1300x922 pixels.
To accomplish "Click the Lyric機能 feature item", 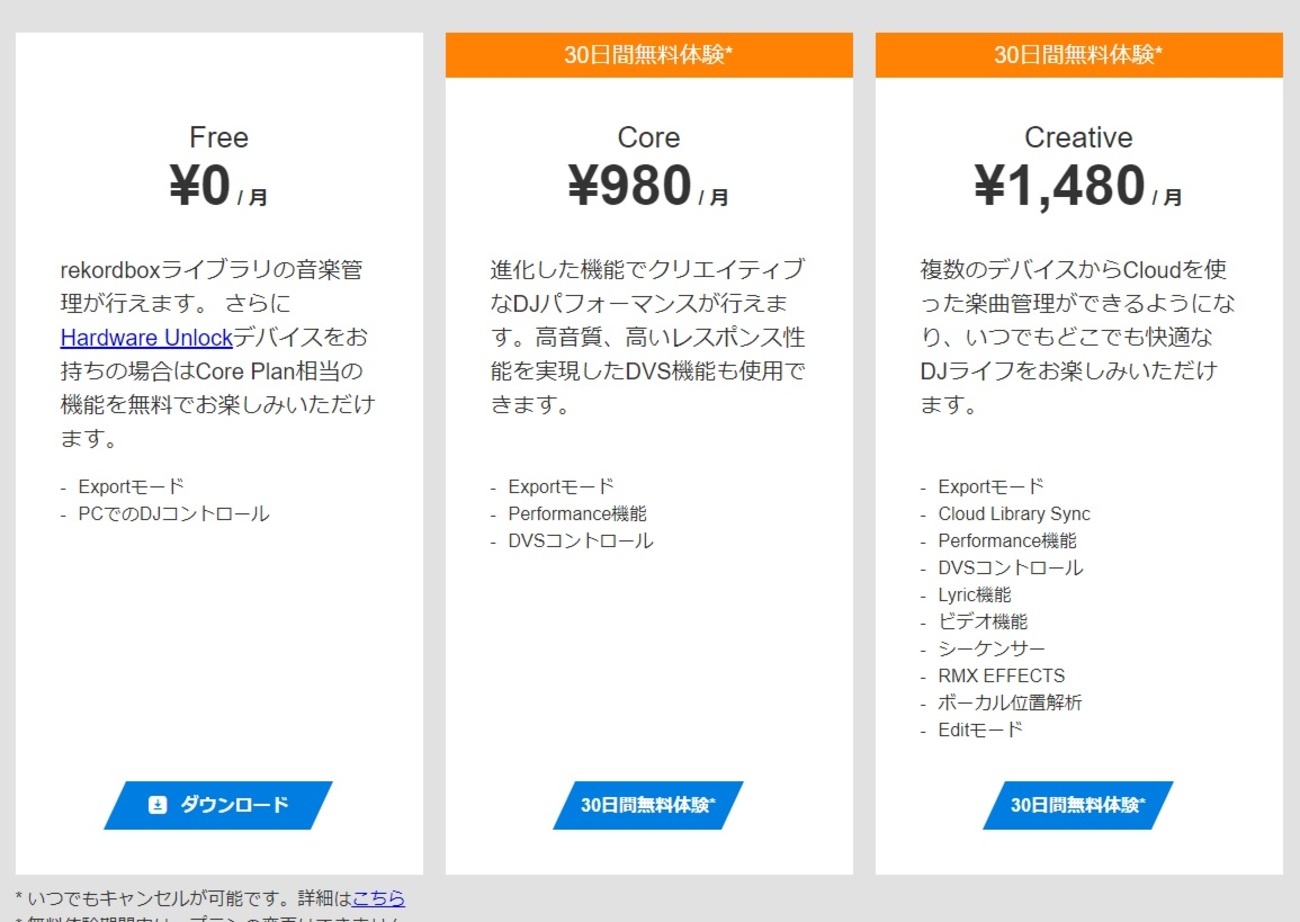I will [974, 595].
